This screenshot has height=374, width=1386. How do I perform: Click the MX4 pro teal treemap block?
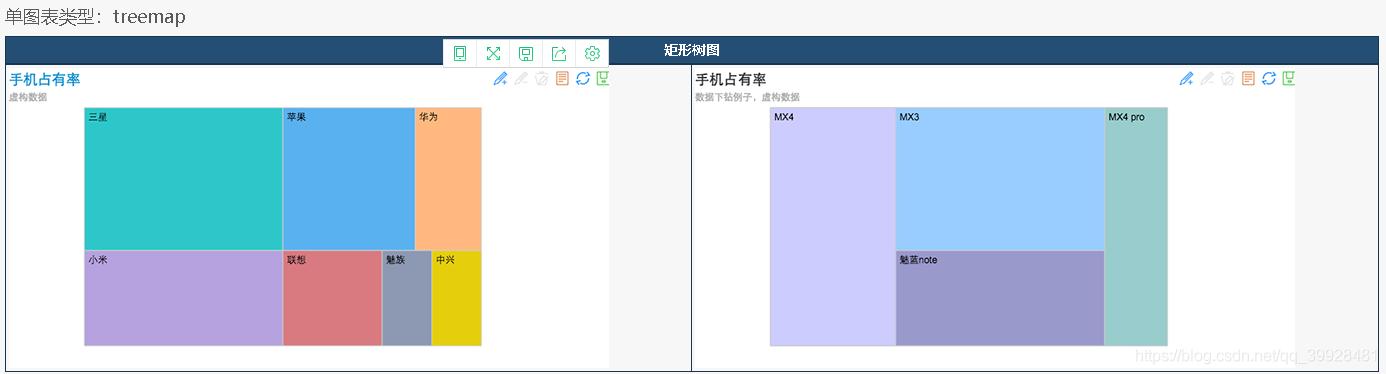point(1136,227)
